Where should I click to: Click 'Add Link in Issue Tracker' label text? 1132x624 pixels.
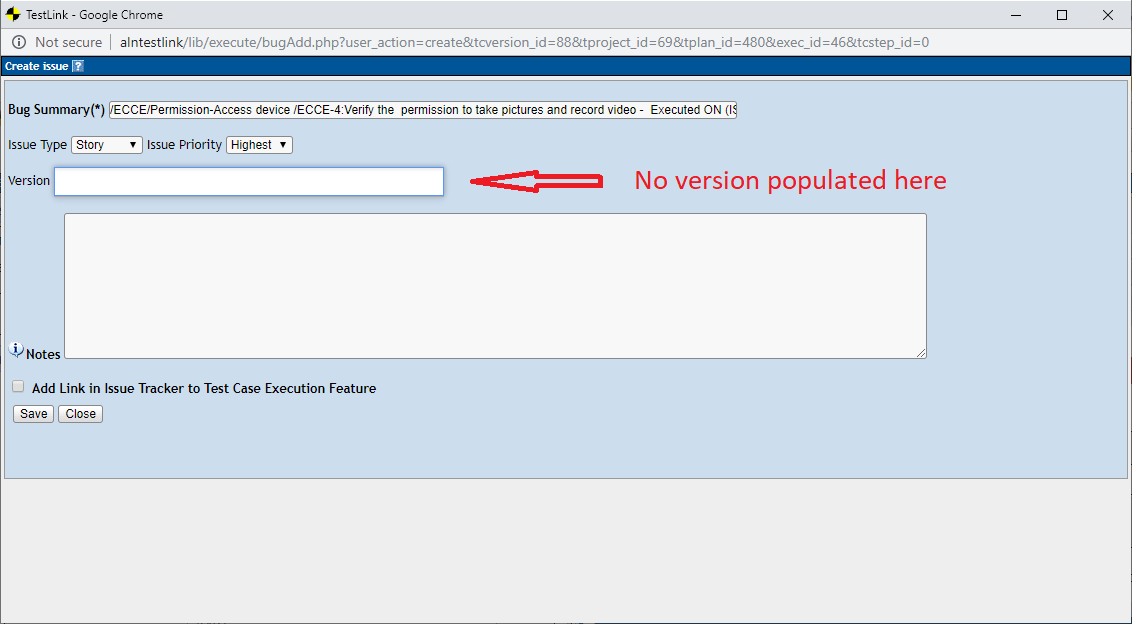[x=204, y=389]
